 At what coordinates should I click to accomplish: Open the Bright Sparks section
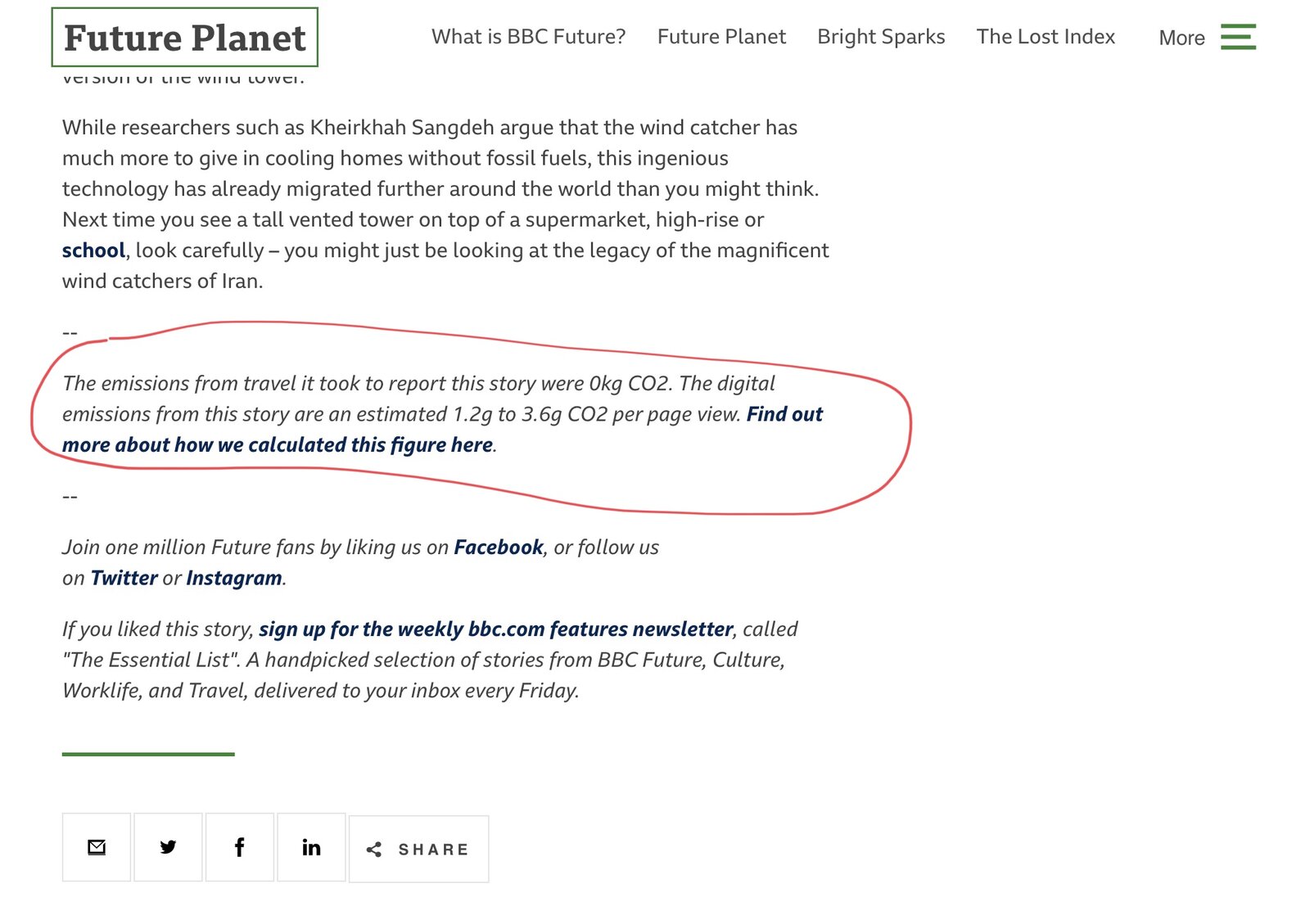click(881, 37)
